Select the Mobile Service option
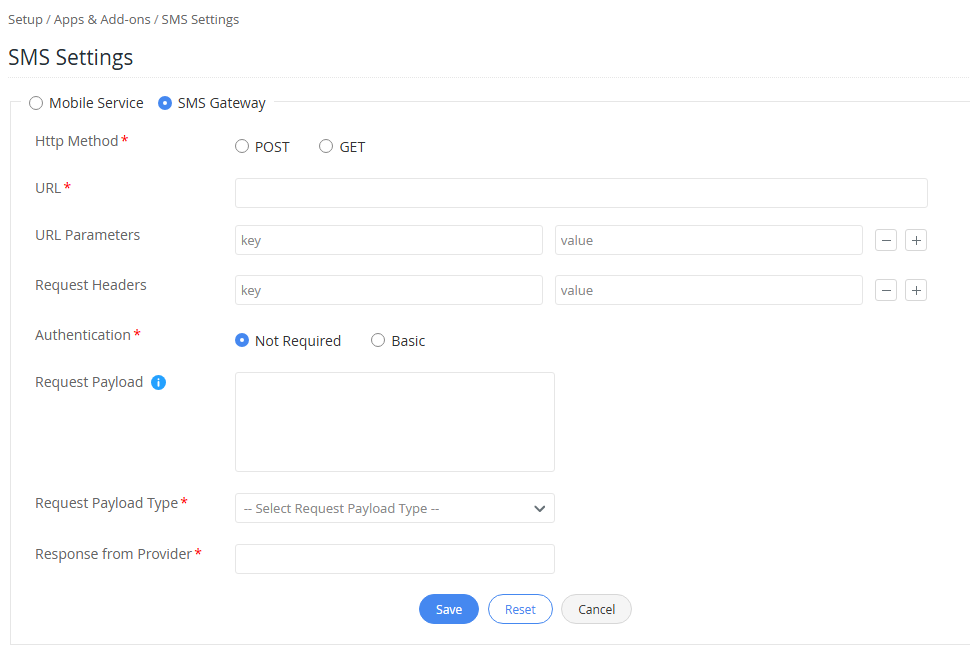 coord(36,103)
